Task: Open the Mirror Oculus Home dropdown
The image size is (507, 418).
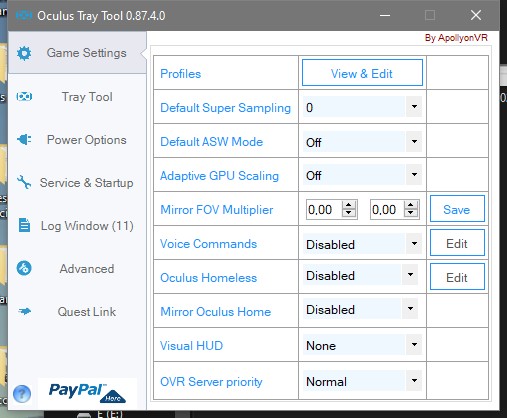Action: (x=410, y=309)
